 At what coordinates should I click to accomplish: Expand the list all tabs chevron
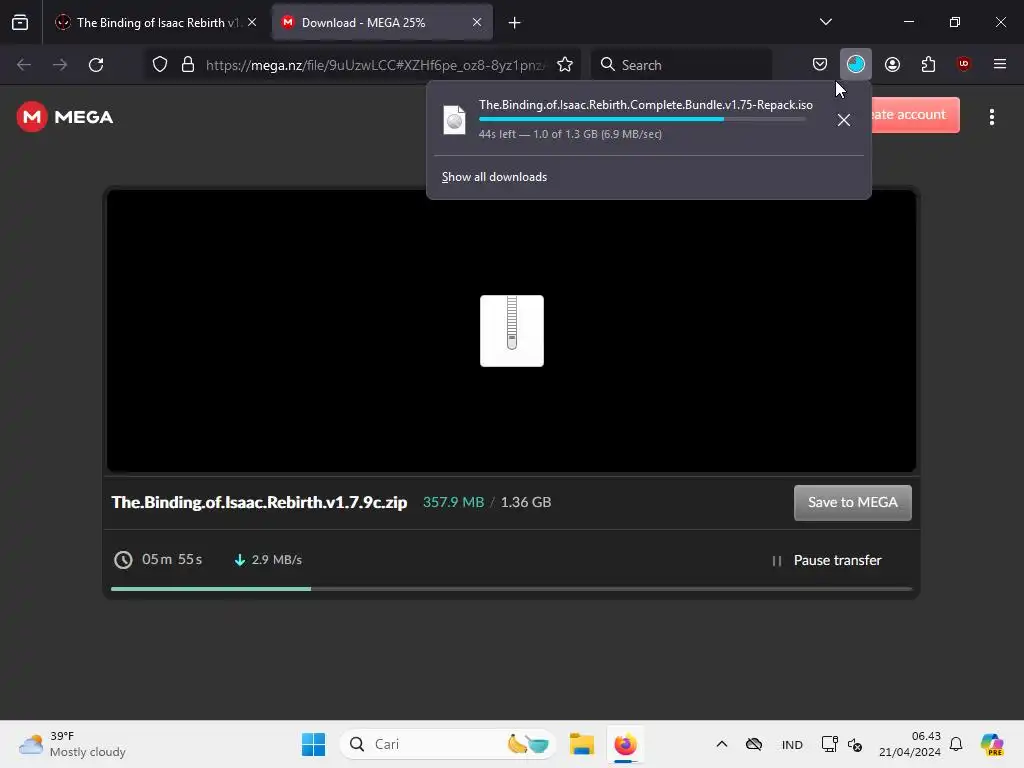click(x=825, y=22)
